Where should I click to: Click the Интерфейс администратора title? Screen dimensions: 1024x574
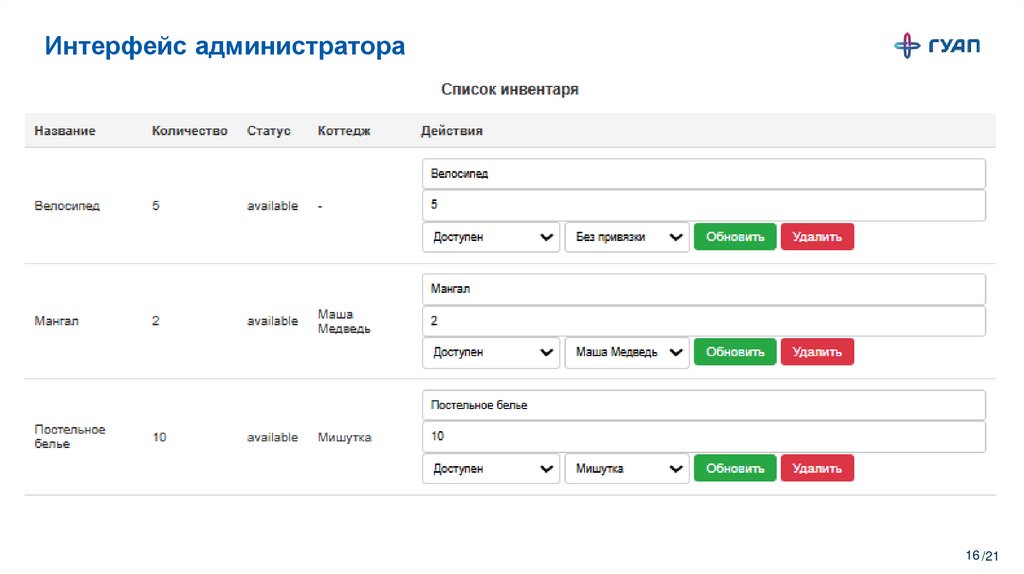tap(225, 46)
